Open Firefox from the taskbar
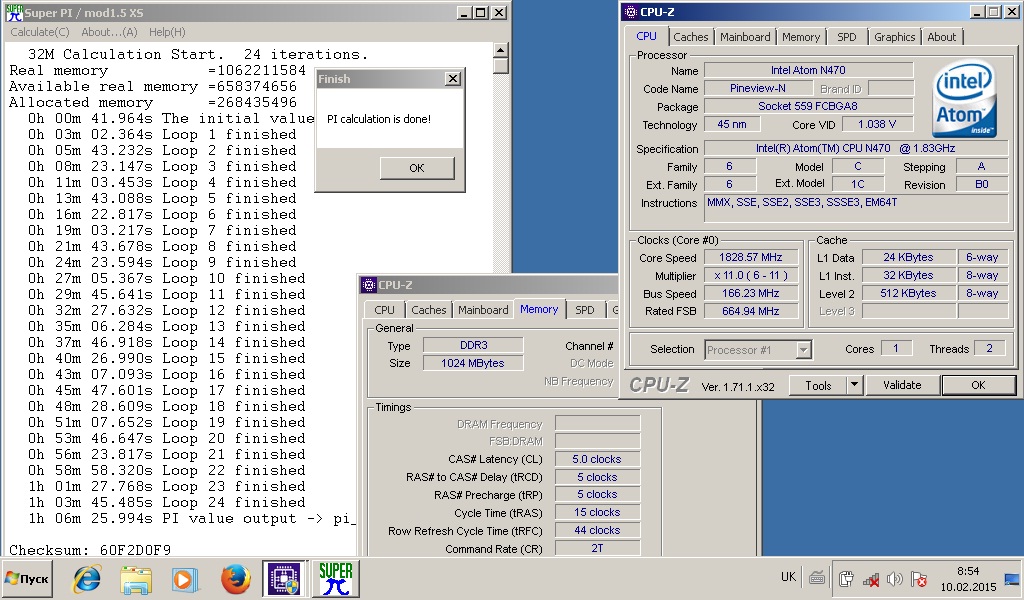The width and height of the screenshot is (1024, 600). 234,578
